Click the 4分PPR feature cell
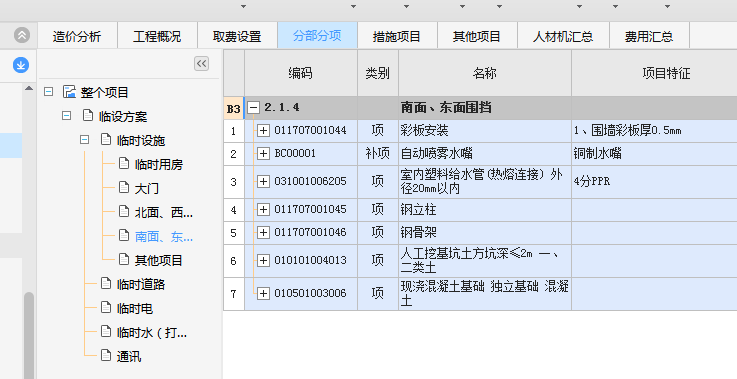The width and height of the screenshot is (737, 379). pos(654,182)
